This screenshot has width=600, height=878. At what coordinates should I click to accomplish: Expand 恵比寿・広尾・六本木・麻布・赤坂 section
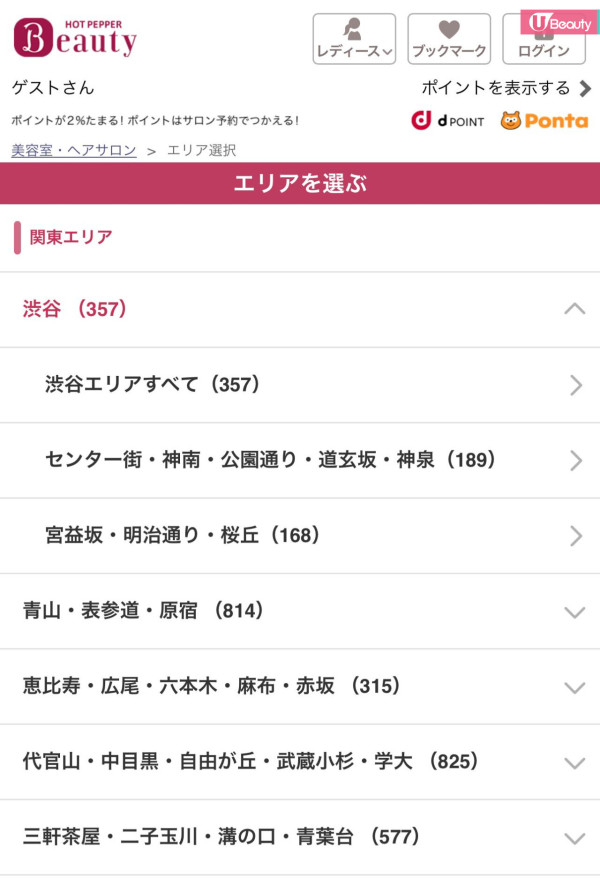300,687
